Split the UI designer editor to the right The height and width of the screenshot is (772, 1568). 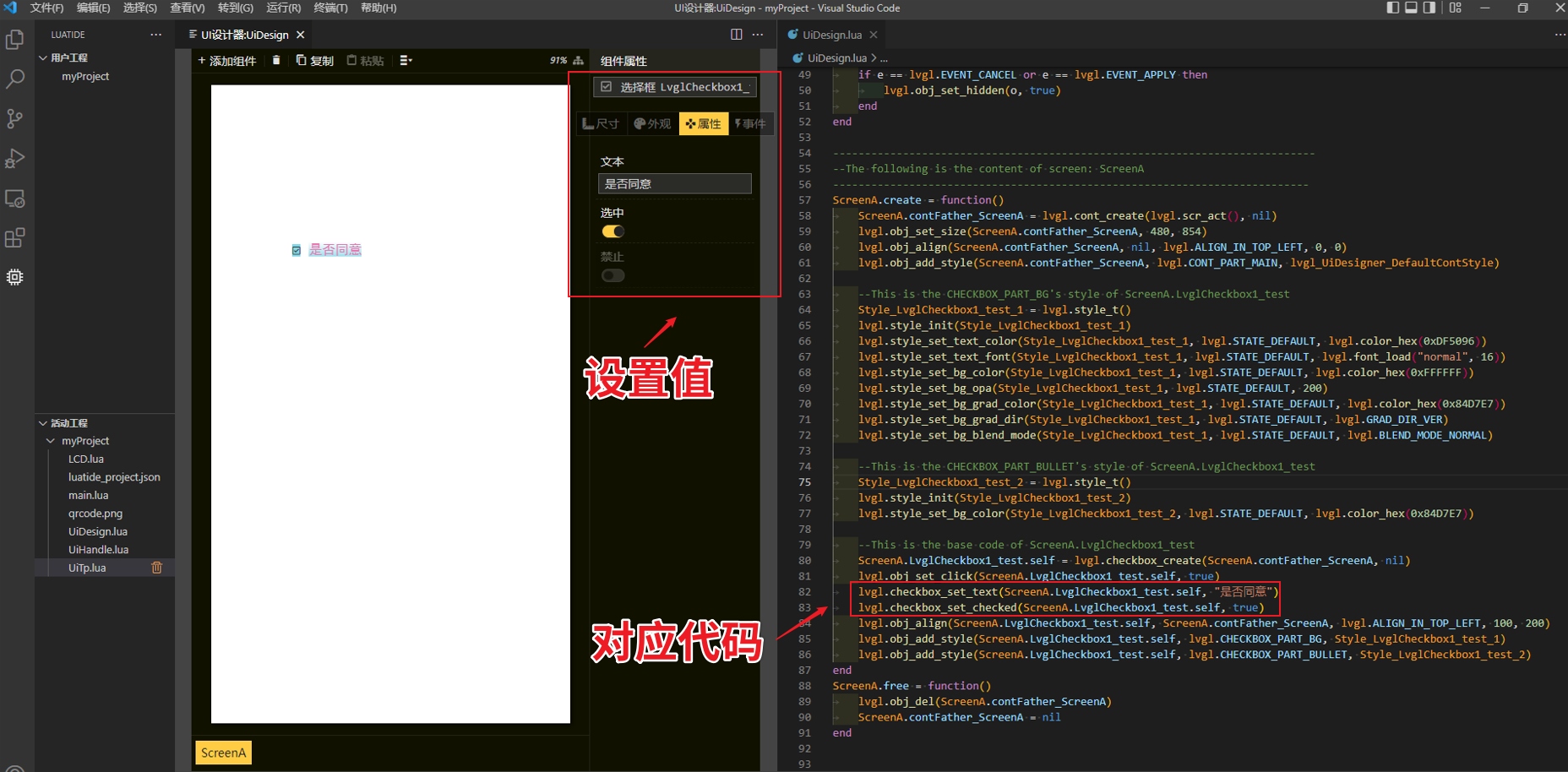[x=736, y=35]
